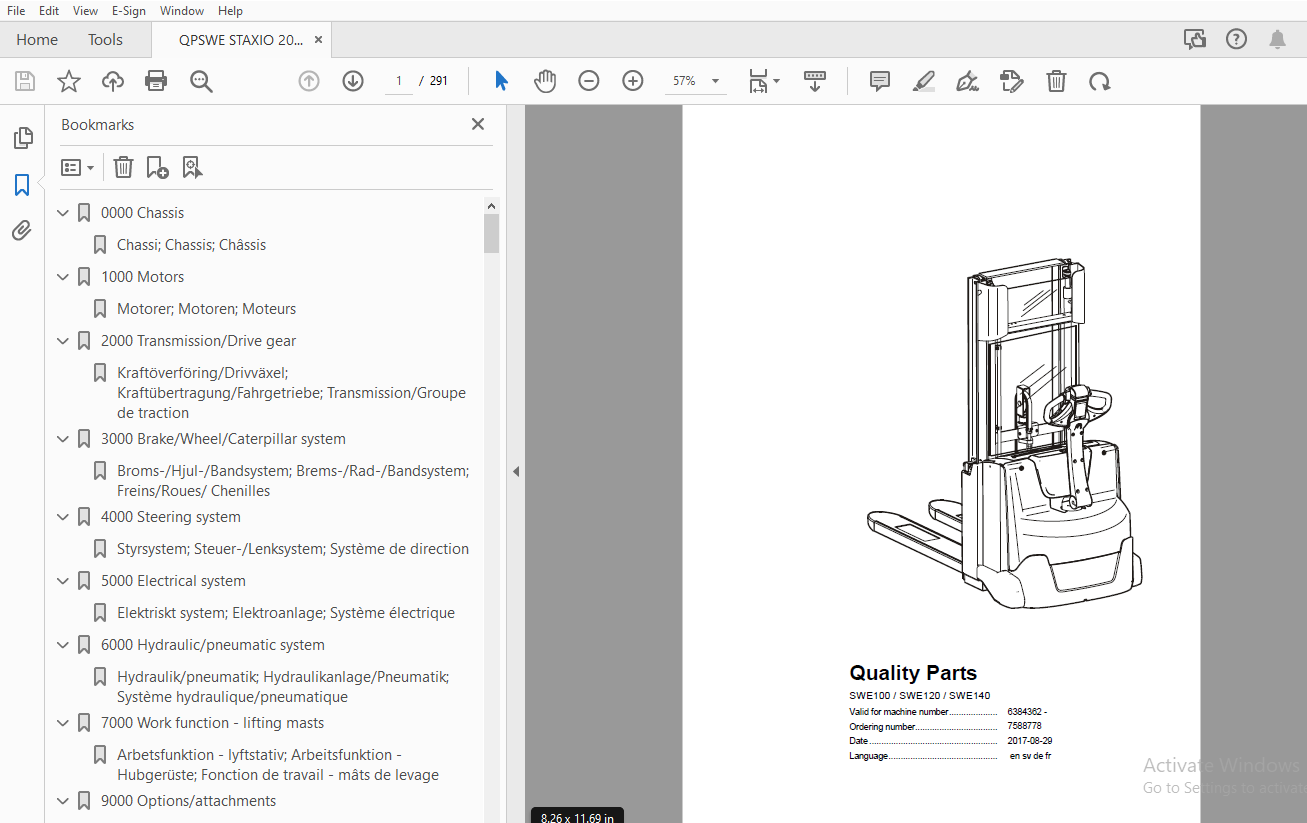The image size is (1307, 823).
Task: Click the edit PDF pencil-page icon
Action: 1012,81
